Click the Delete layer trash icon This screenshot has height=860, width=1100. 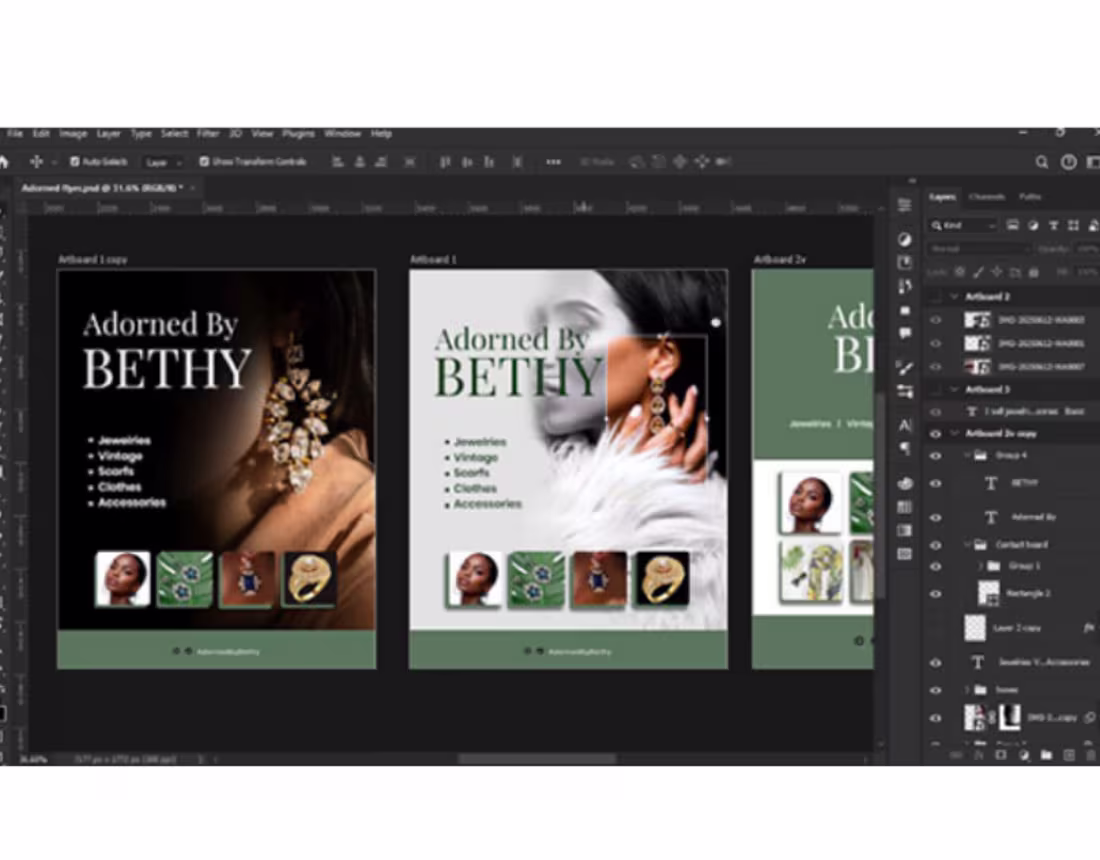[x=1090, y=753]
